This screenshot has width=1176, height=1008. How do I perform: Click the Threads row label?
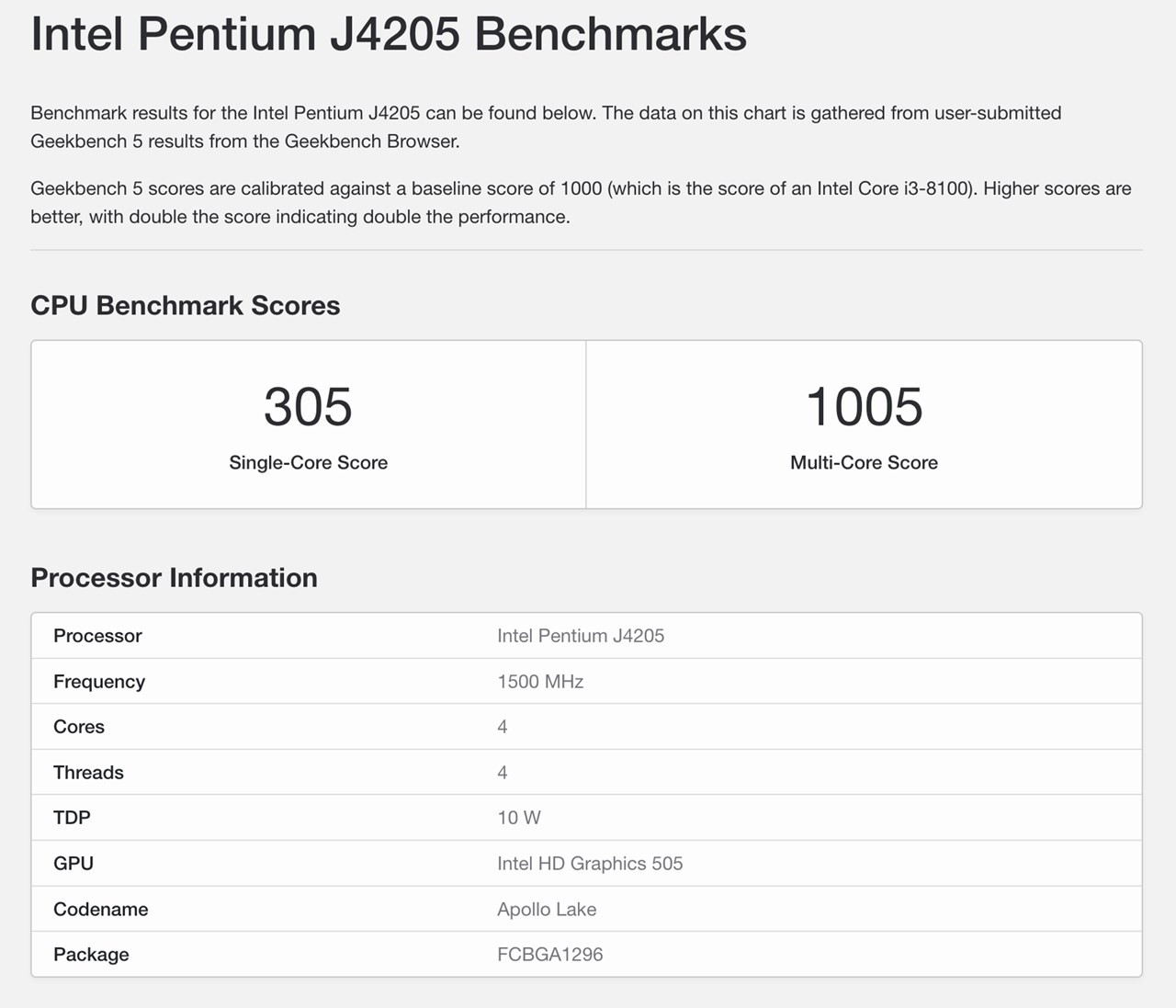point(88,772)
